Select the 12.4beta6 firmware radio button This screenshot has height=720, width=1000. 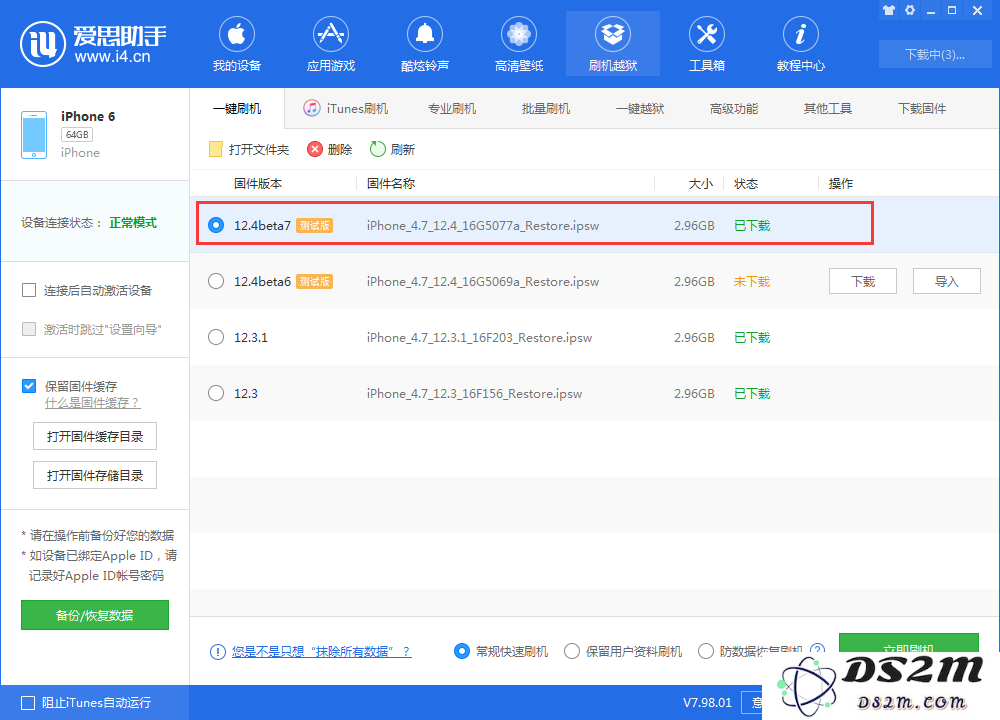pos(216,281)
